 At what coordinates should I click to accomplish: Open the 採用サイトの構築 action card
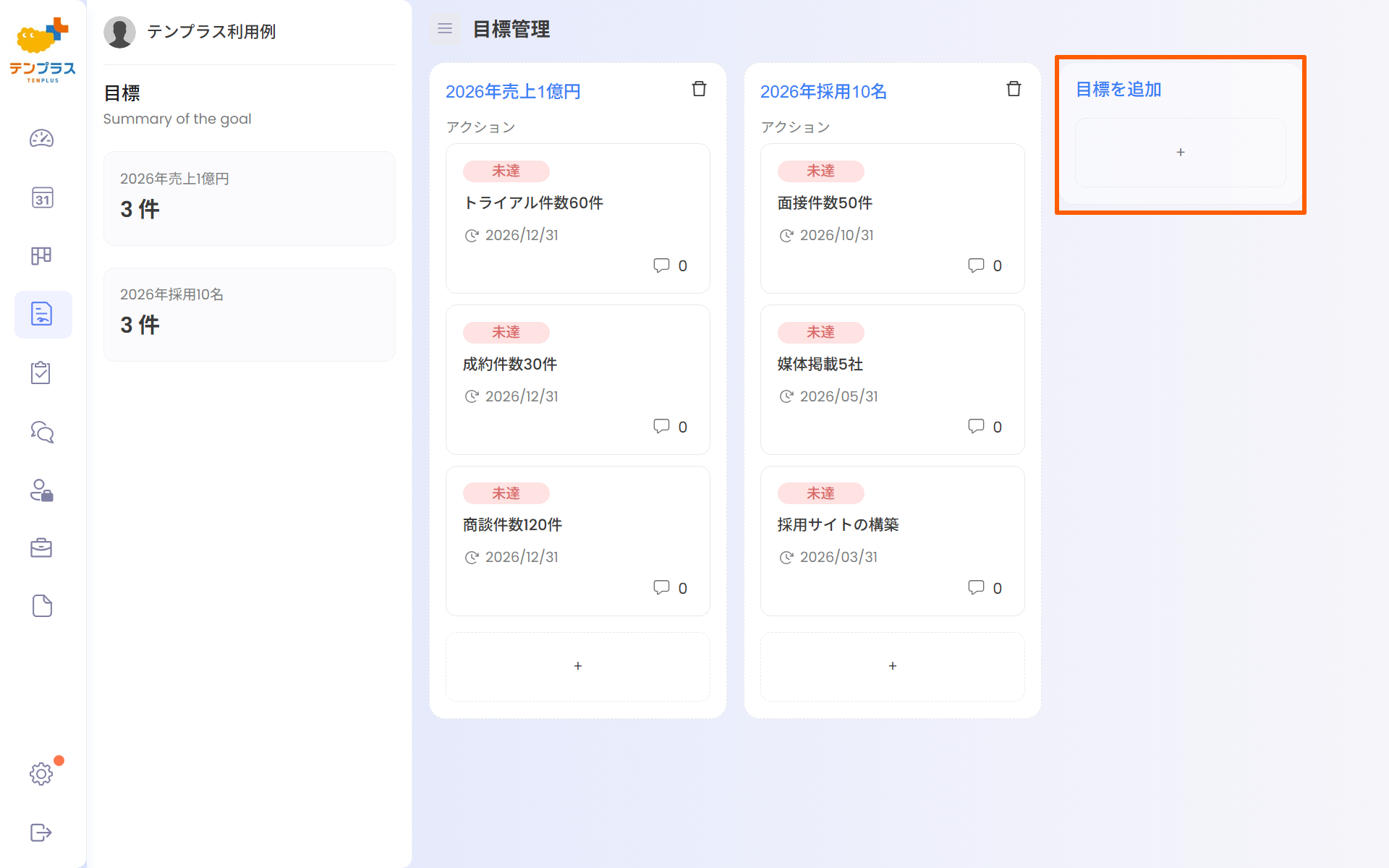(x=893, y=541)
